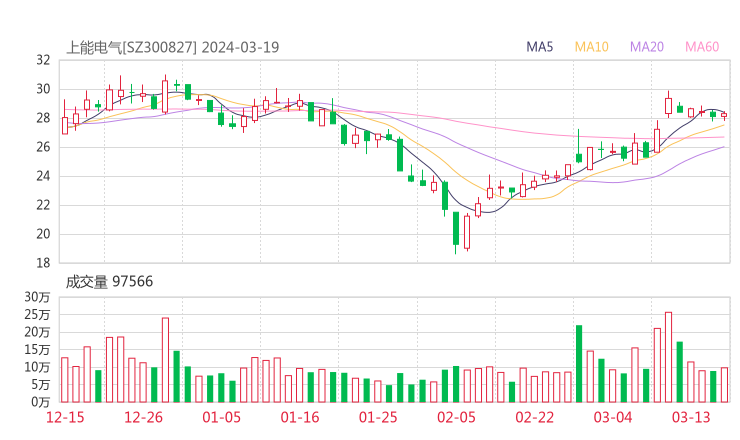This screenshot has width=740, height=440.
Task: Click the MA60 legend label
Action: (x=702, y=47)
